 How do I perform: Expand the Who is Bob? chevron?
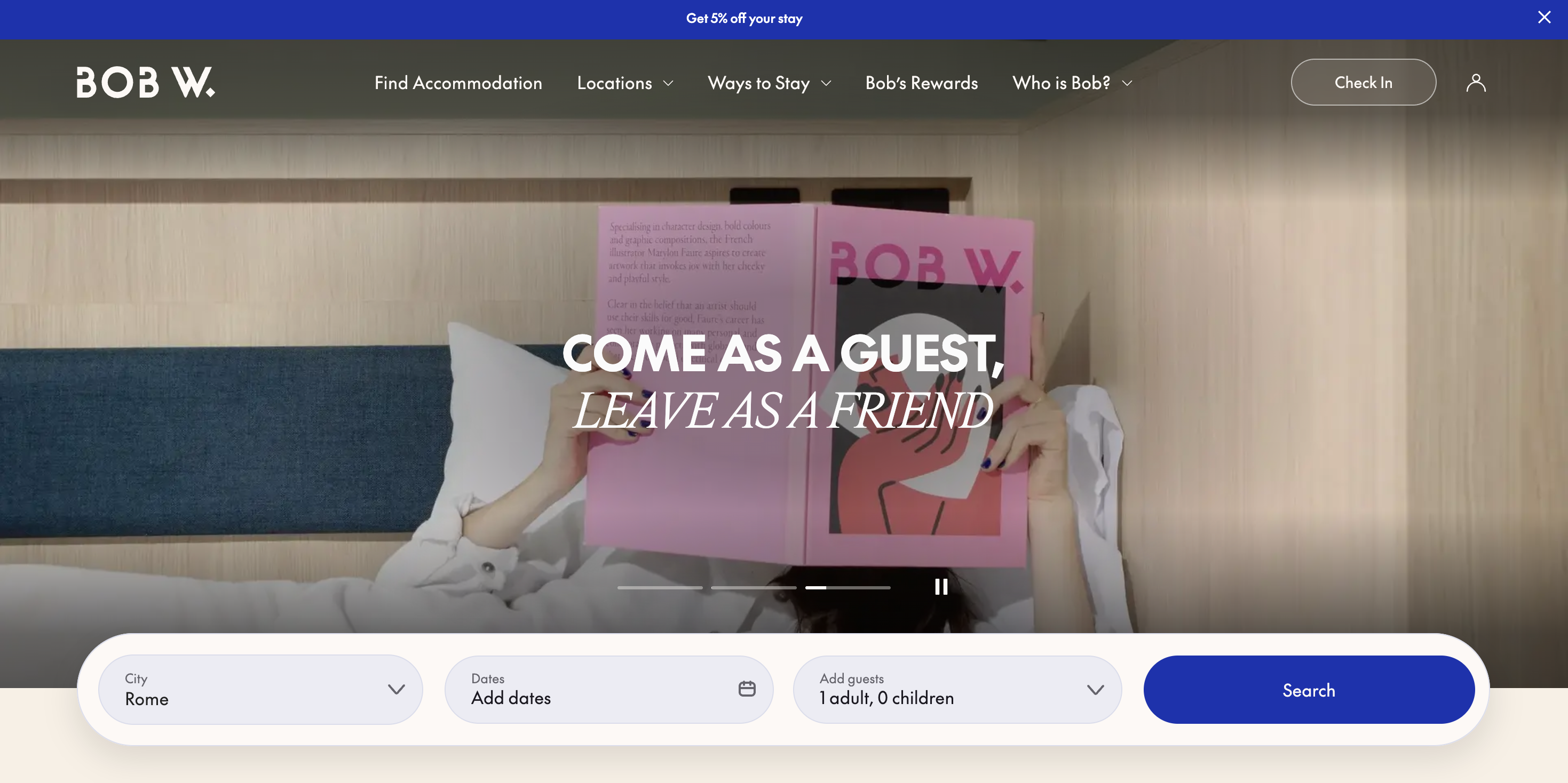pyautogui.click(x=1127, y=83)
